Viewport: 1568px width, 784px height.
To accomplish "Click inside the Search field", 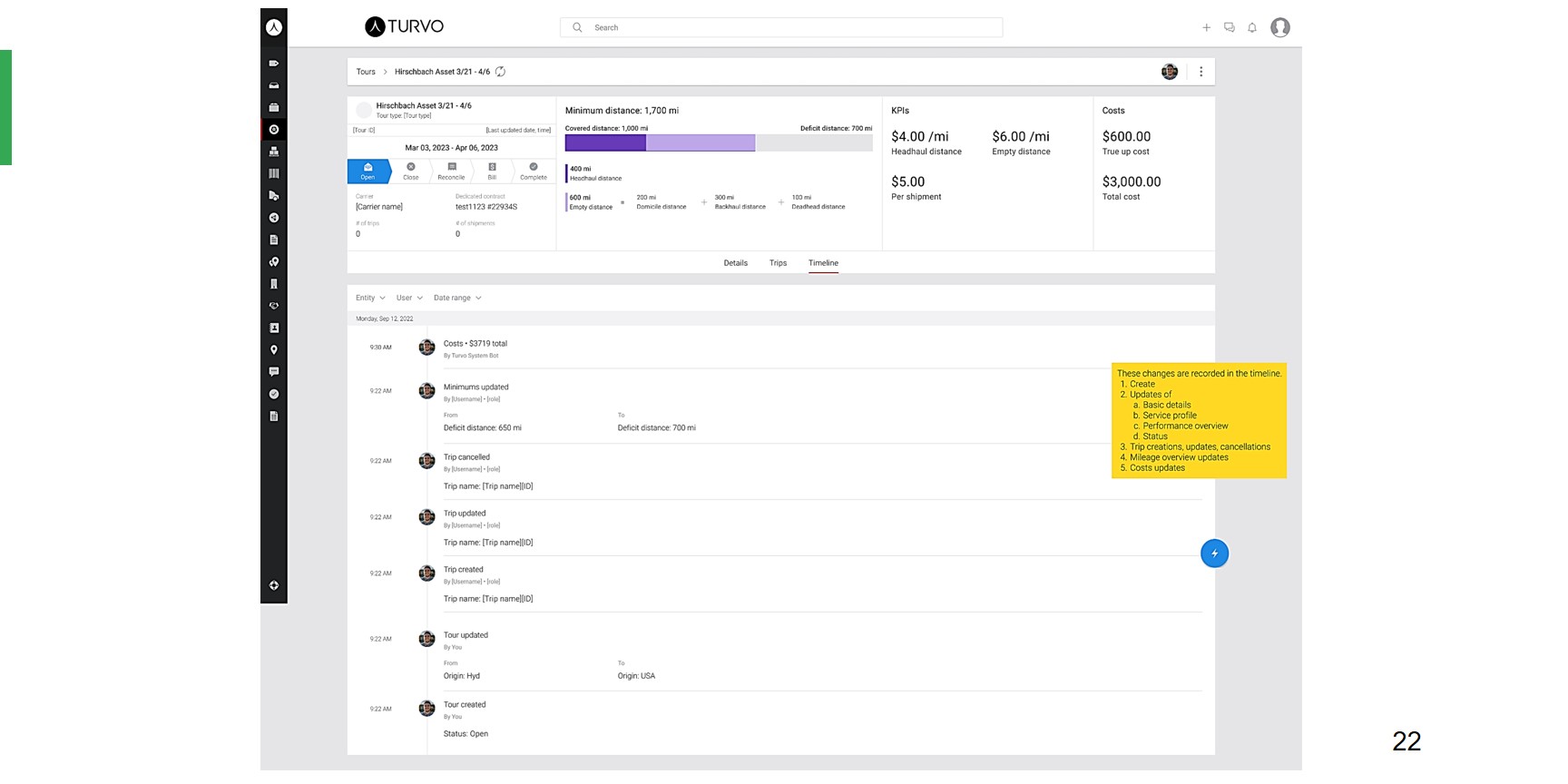I will (x=780, y=27).
